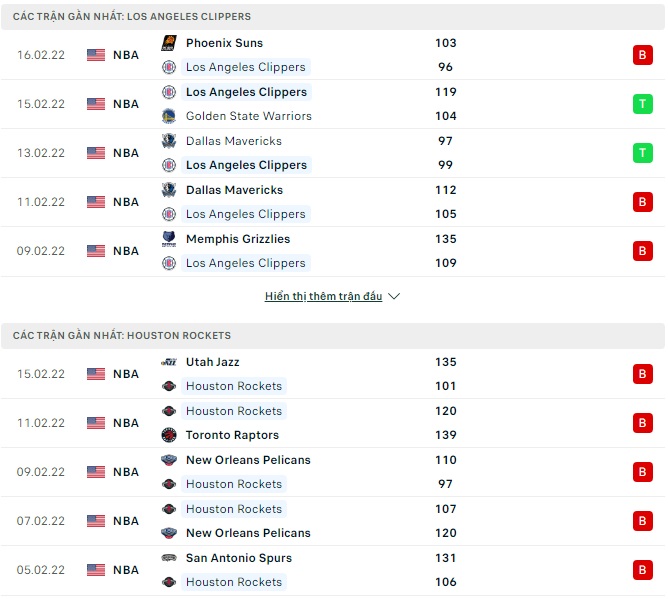Click the green T badge for 15.02.22 Clippers game

642,104
